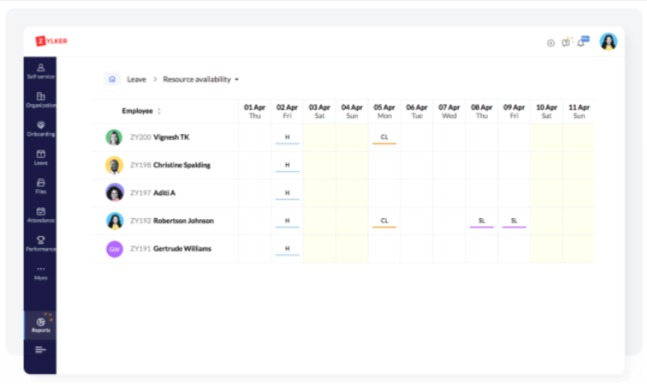
Task: Click the top bar icon left of the bell
Action: click(x=566, y=42)
